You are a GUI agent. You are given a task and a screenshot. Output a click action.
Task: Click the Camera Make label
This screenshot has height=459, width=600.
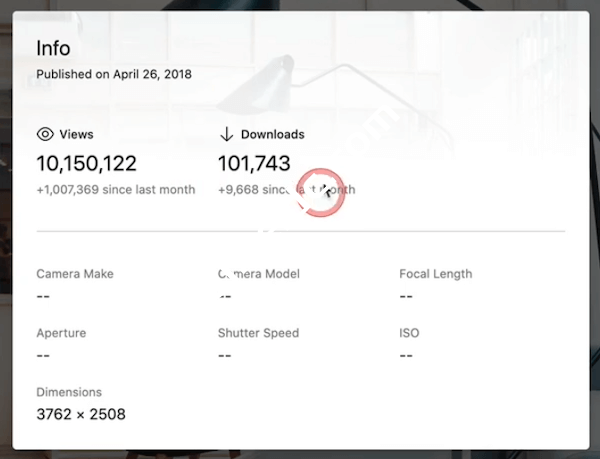point(75,274)
